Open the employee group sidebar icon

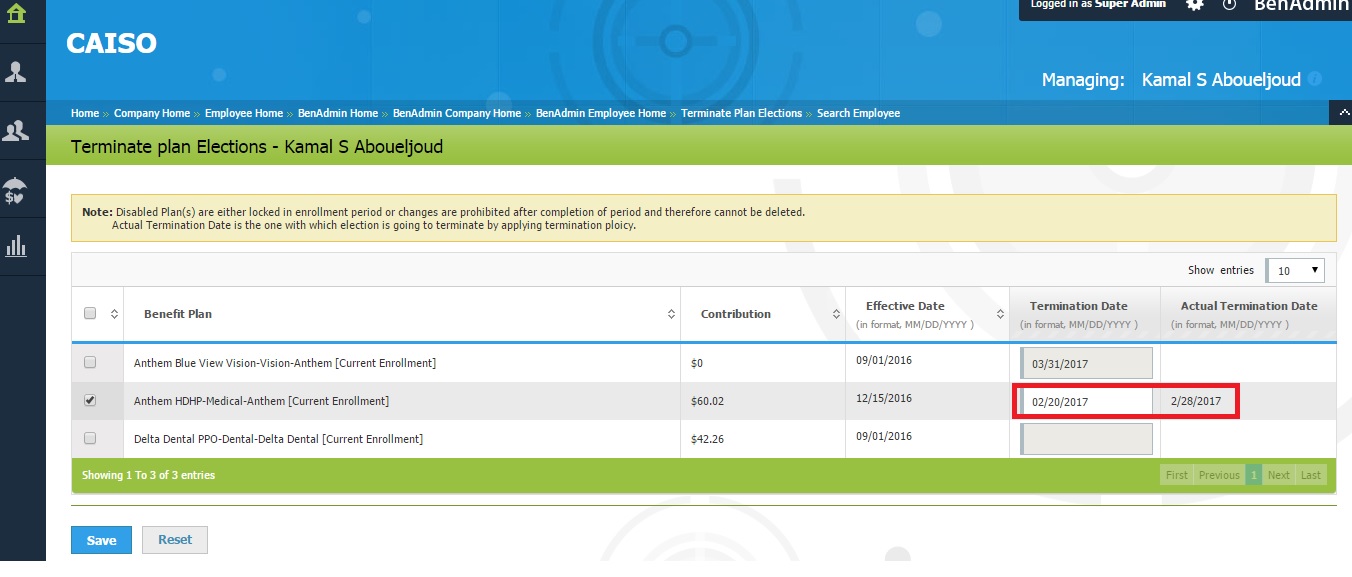(17, 130)
